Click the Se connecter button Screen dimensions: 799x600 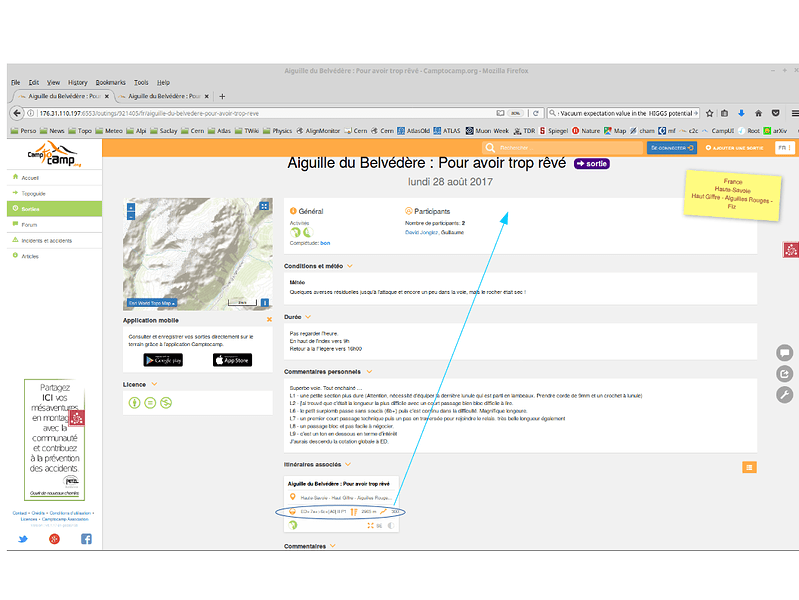point(672,148)
